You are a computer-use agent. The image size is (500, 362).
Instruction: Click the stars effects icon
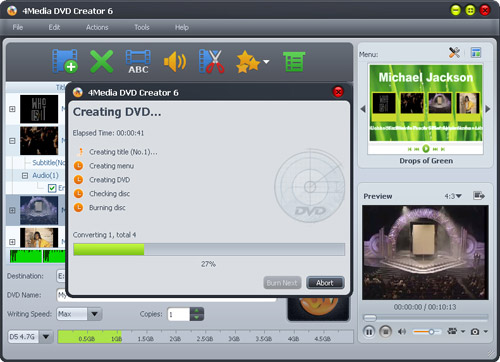248,62
